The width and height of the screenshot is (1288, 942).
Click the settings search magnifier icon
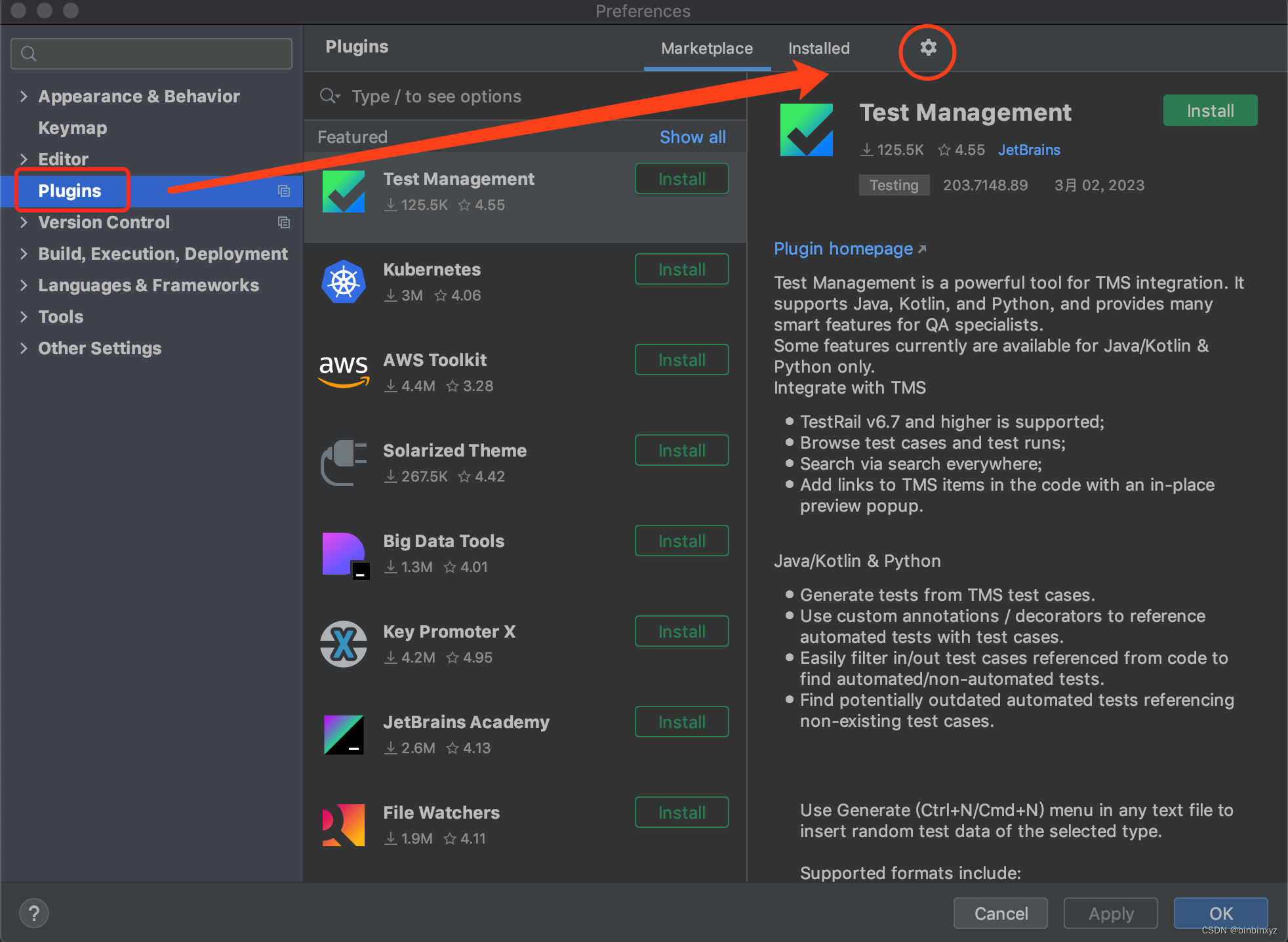point(28,53)
